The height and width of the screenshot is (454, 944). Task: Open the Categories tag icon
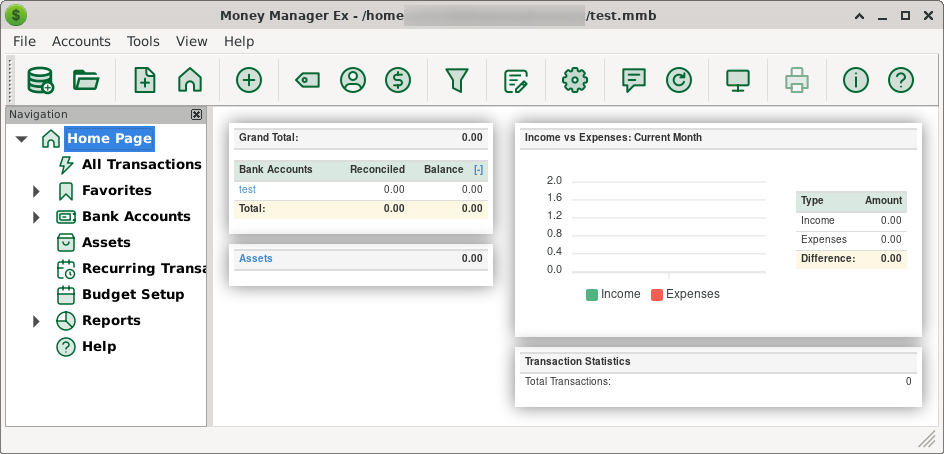(x=307, y=79)
